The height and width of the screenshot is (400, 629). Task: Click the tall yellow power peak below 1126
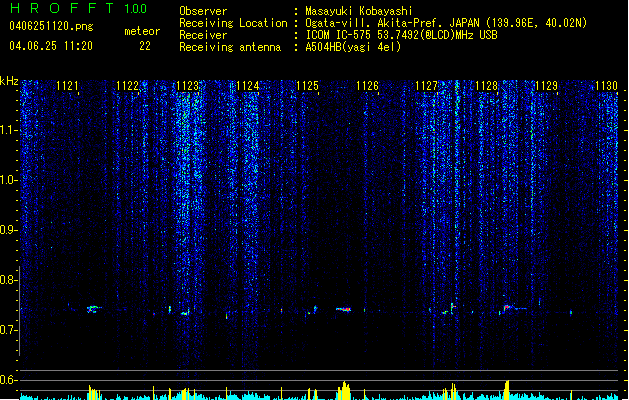pyautogui.click(x=344, y=390)
